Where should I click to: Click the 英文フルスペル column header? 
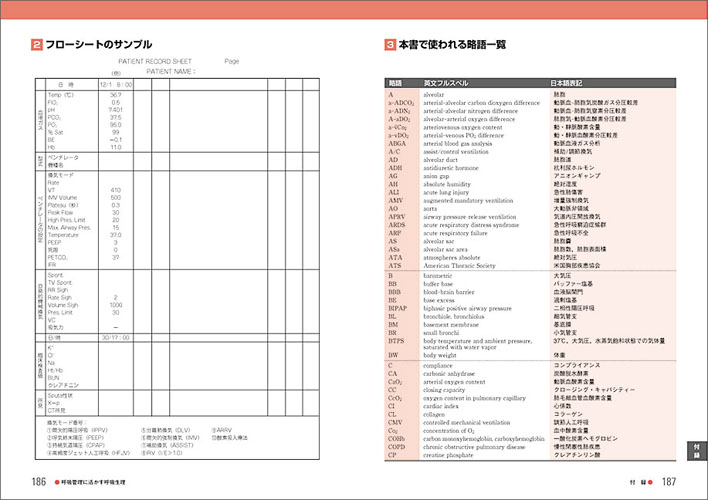tap(444, 82)
